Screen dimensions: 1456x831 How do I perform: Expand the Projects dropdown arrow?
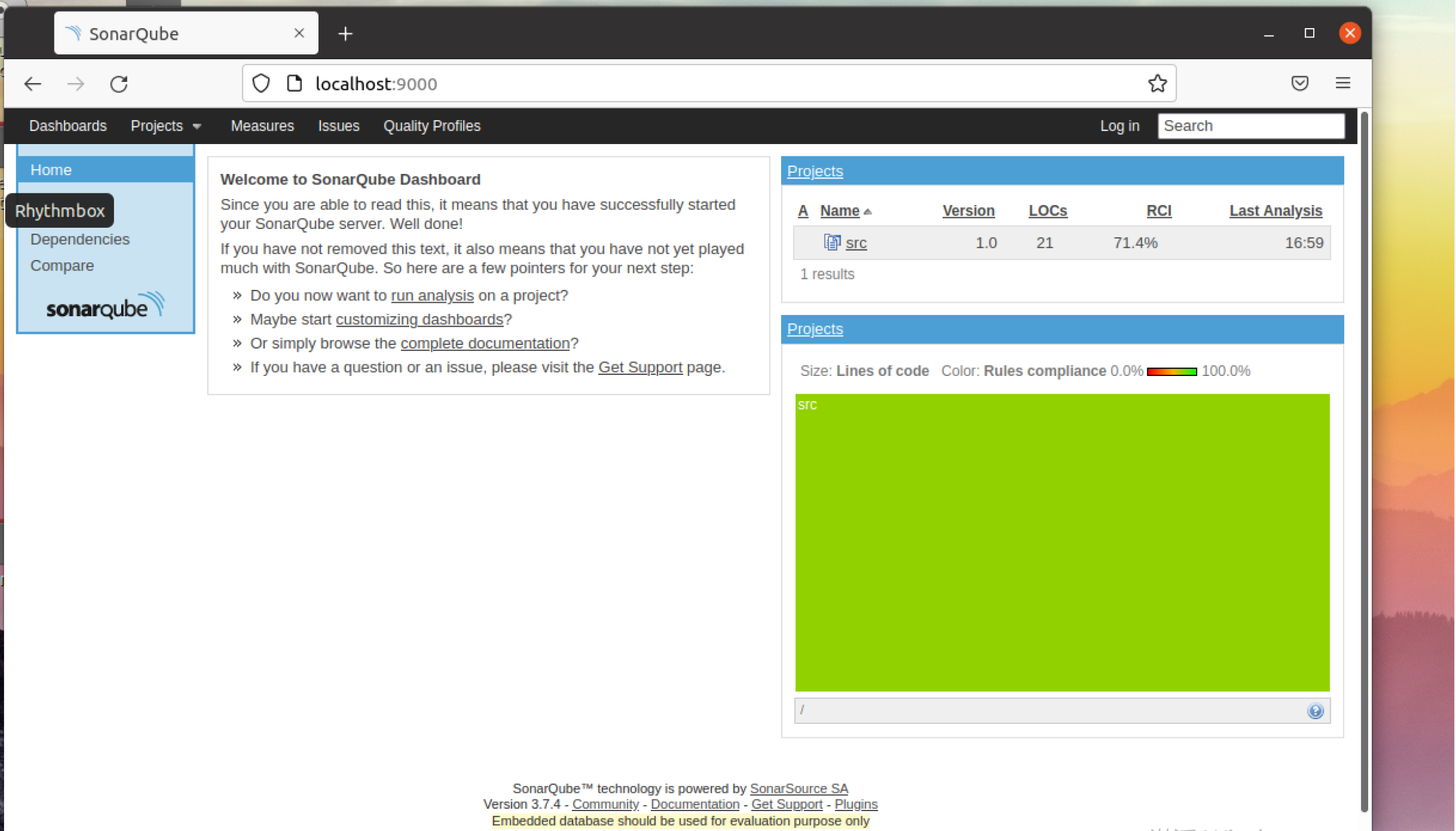point(197,126)
